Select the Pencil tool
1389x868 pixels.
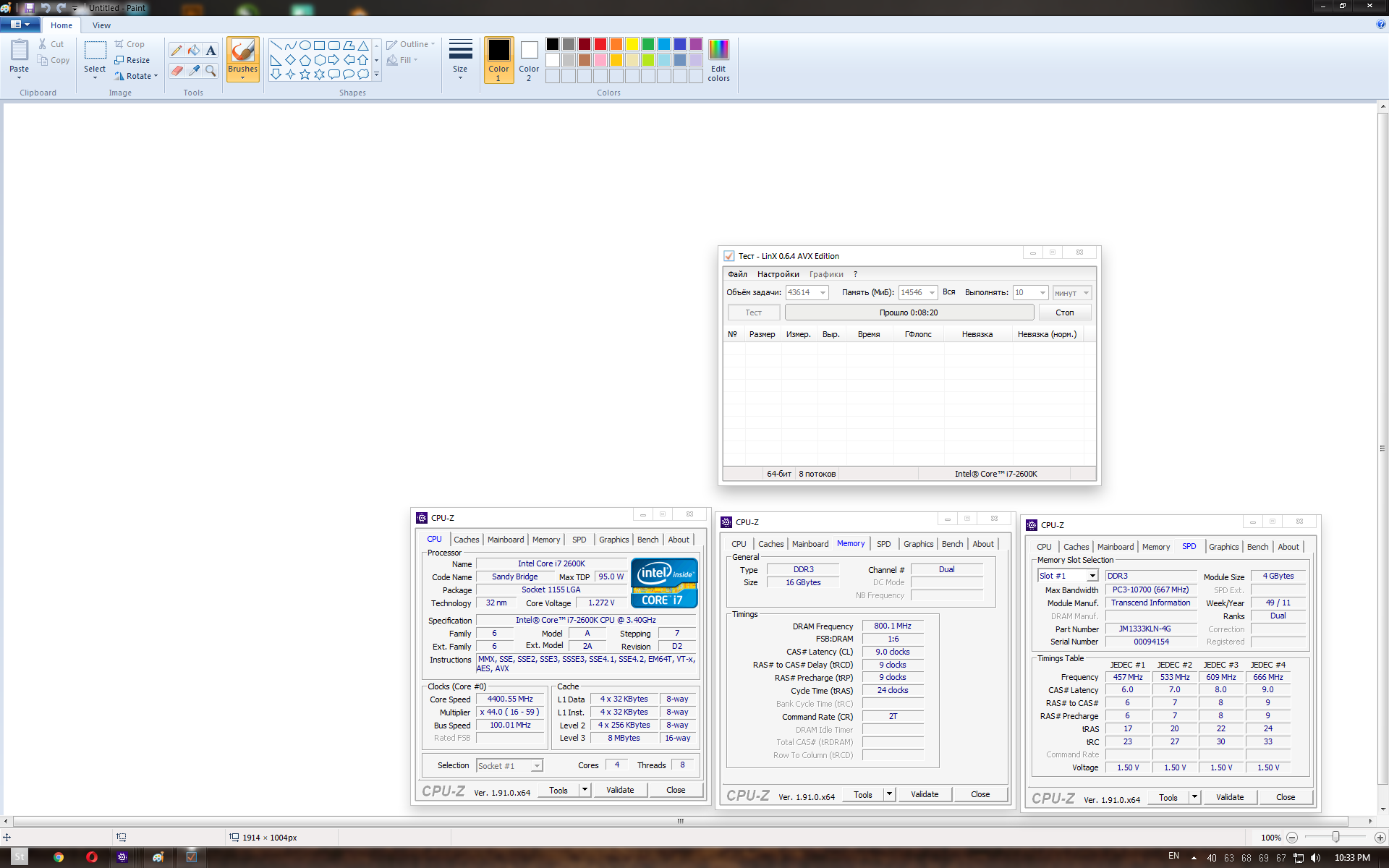[x=177, y=50]
